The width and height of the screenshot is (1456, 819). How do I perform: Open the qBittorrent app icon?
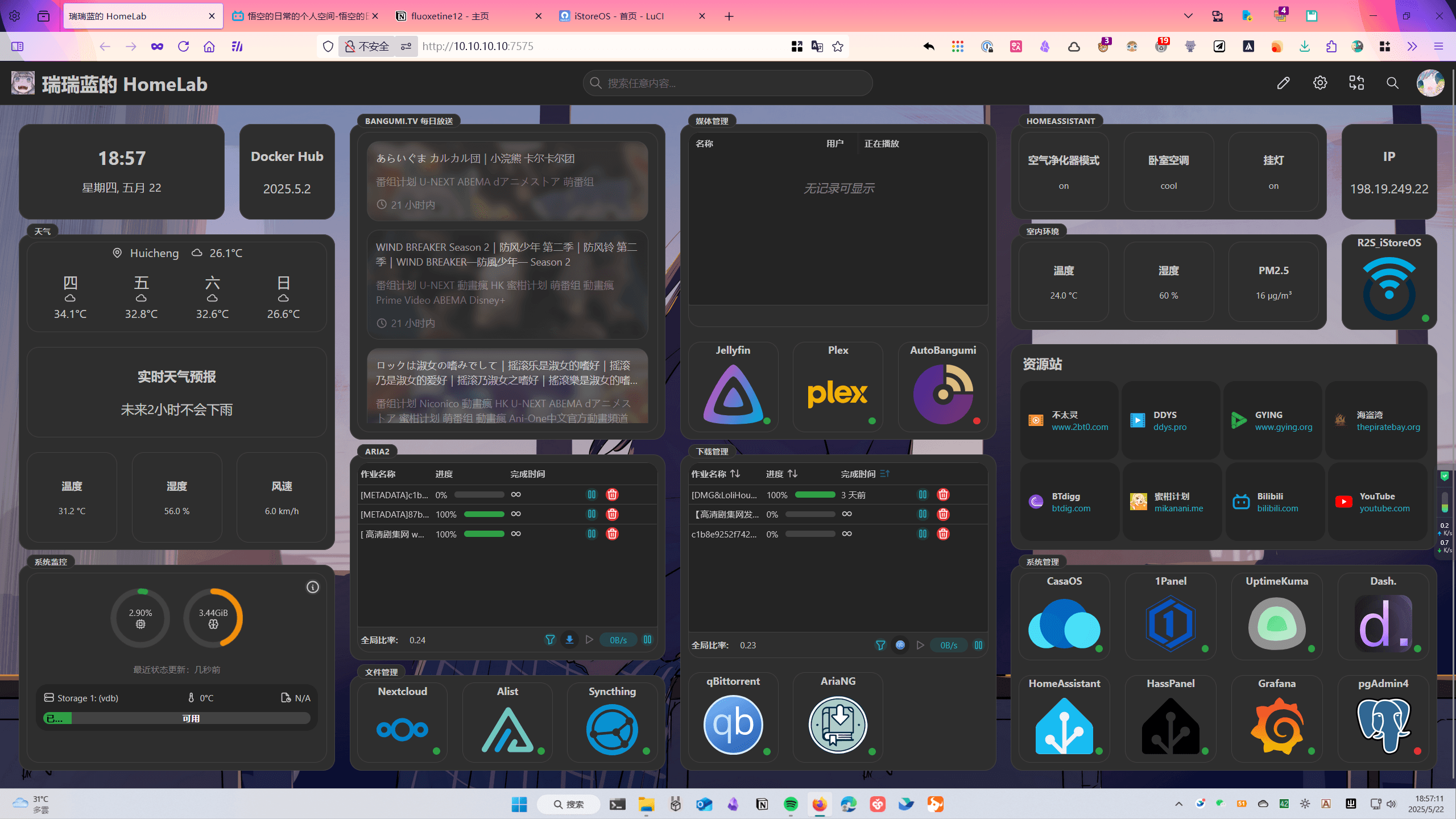point(733,725)
